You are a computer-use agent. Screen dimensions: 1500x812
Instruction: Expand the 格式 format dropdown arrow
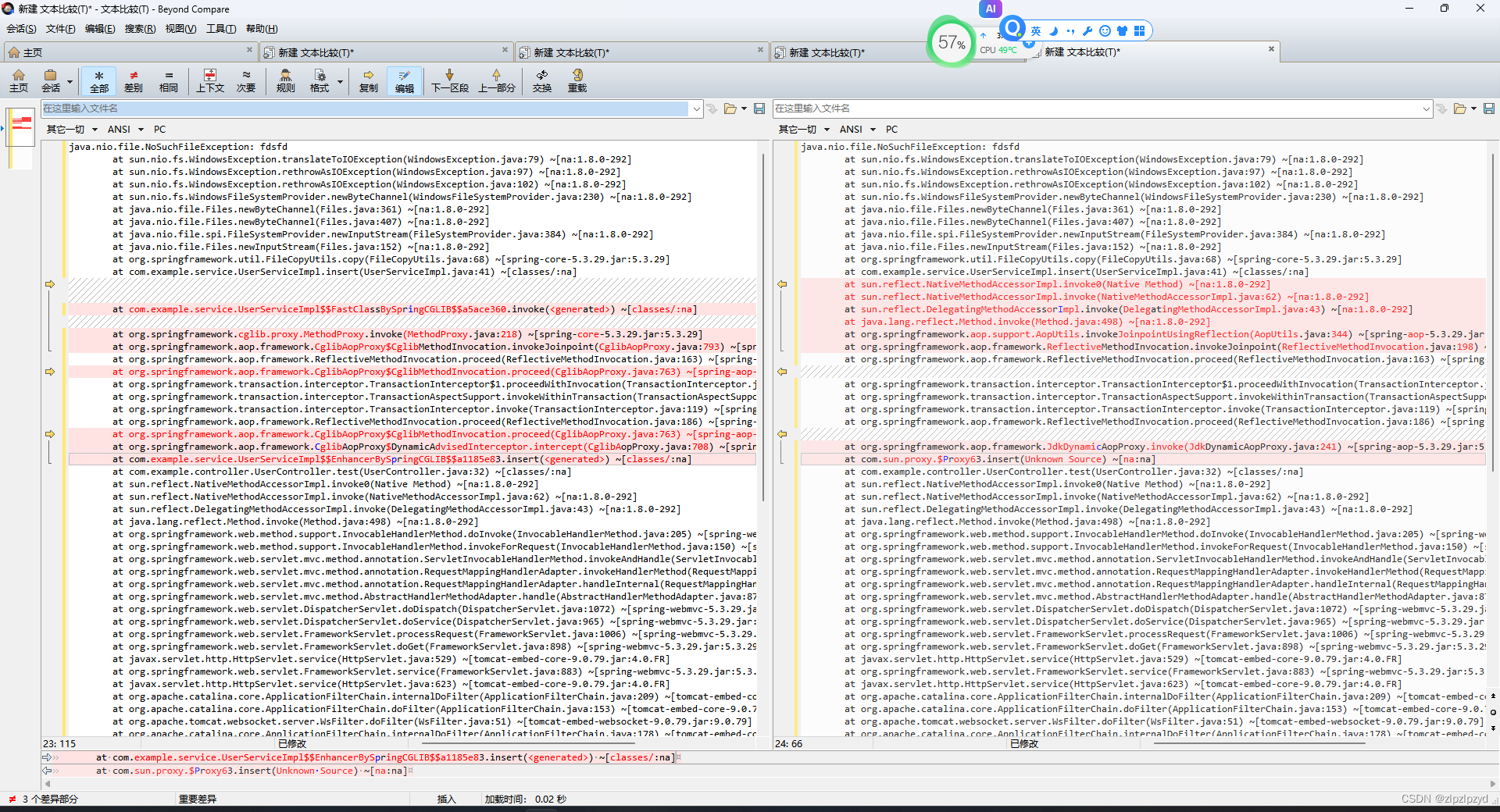pyautogui.click(x=340, y=81)
